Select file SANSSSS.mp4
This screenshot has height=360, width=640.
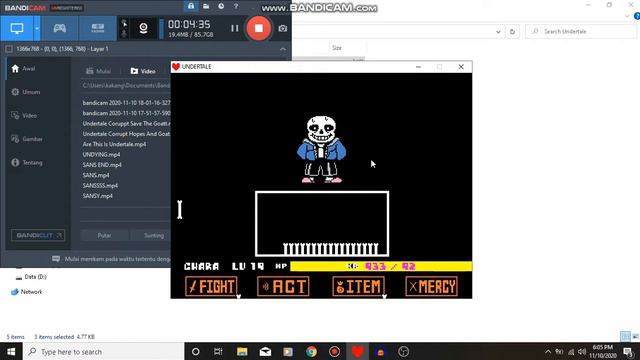click(x=100, y=185)
